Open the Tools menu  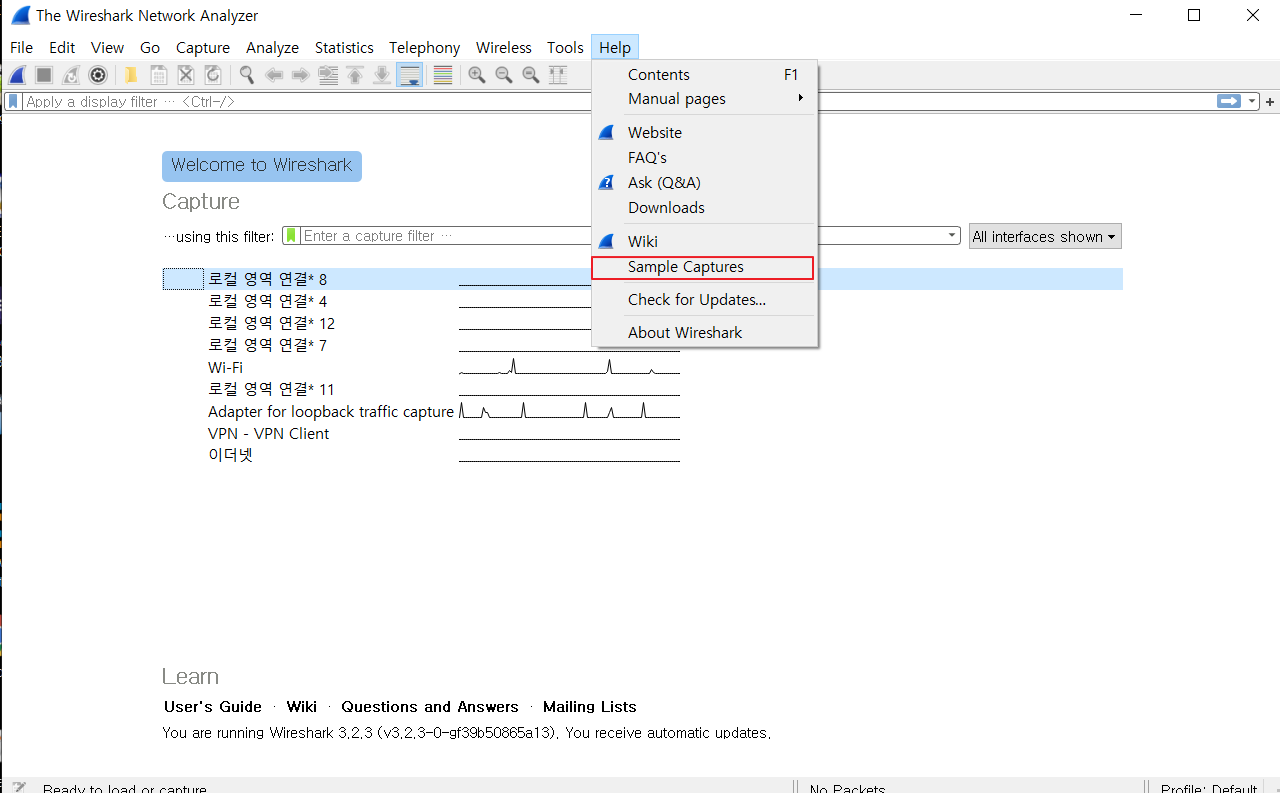coord(565,47)
